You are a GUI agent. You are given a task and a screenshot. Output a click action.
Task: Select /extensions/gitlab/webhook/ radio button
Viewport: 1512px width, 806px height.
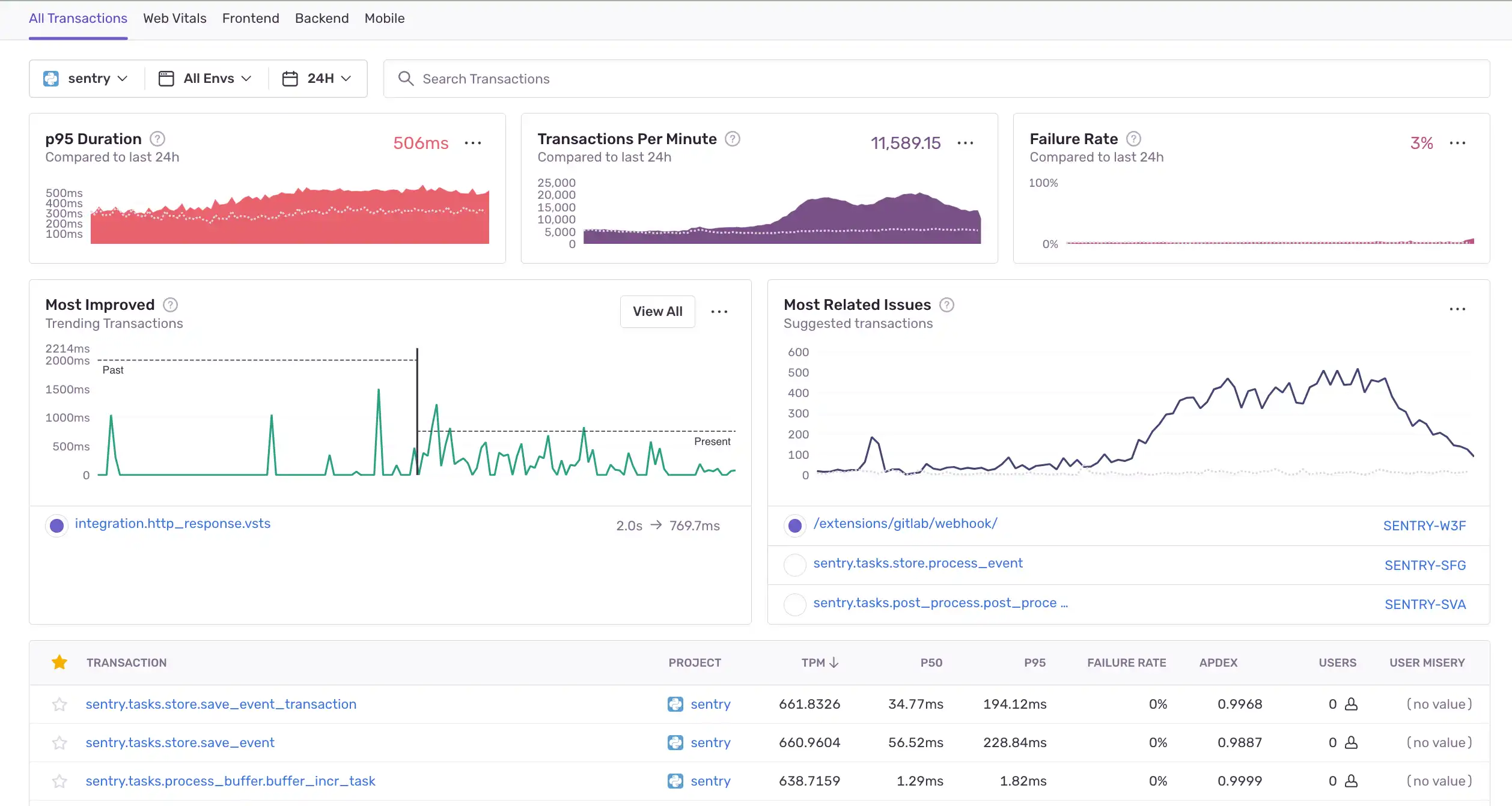795,526
